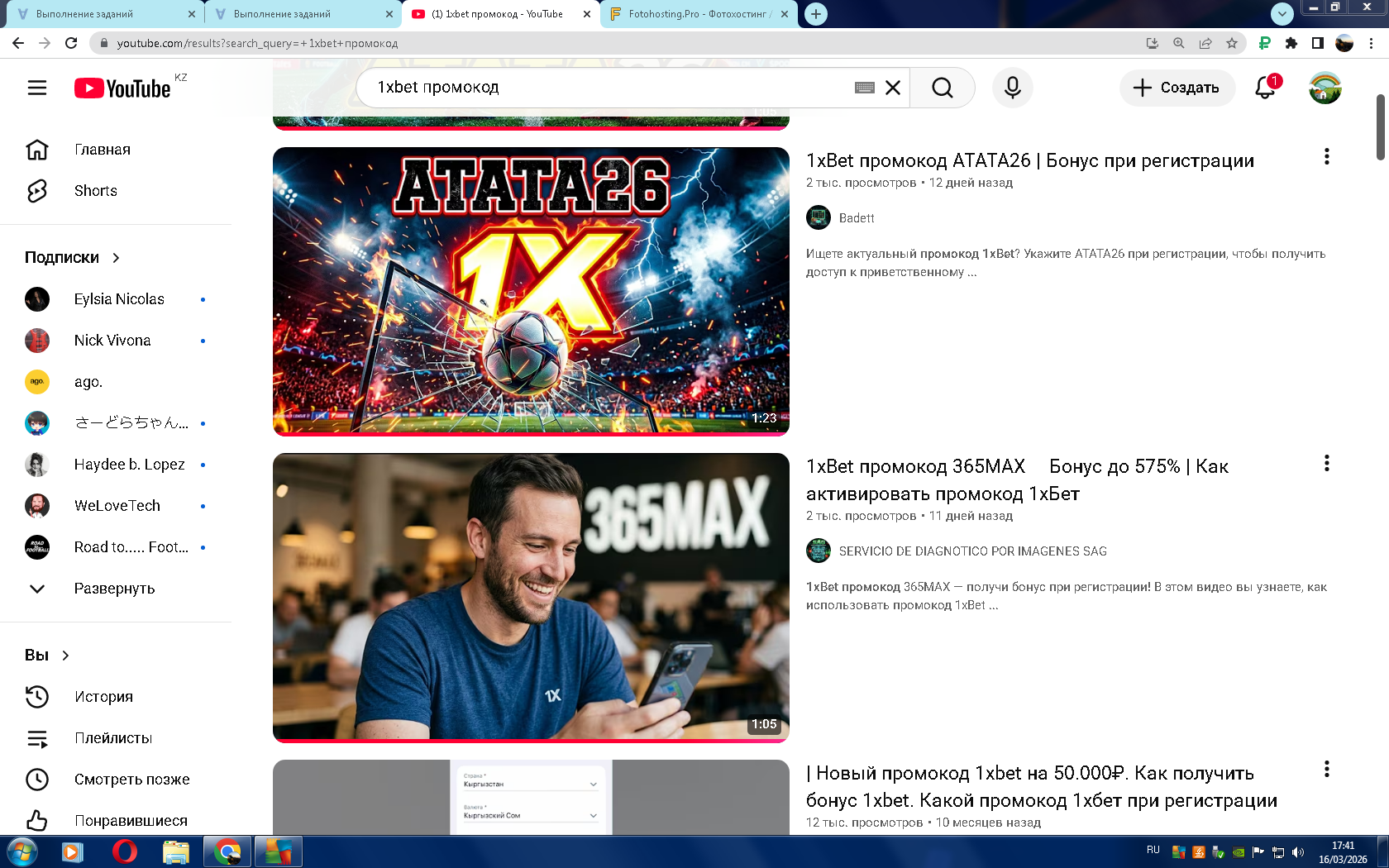Open options menu for the ATATA26 video
This screenshot has height=868, width=1389.
[x=1326, y=157]
